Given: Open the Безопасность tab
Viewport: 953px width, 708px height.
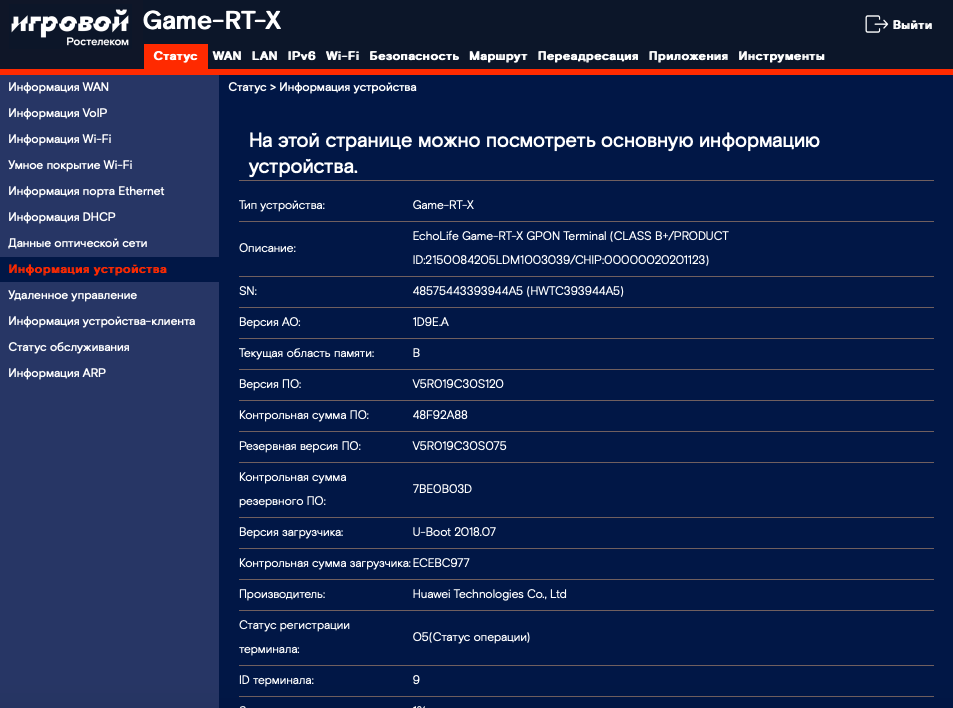Looking at the screenshot, I should [x=414, y=56].
